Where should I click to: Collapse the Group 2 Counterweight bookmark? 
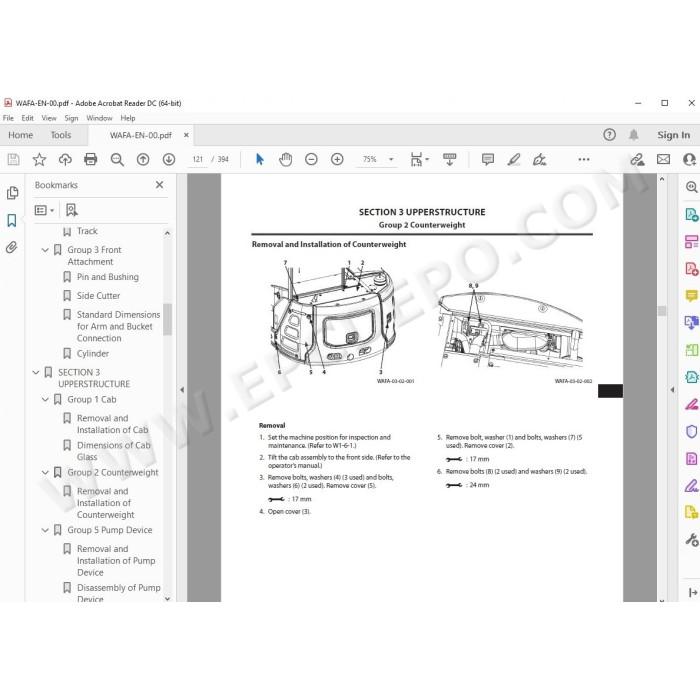[x=45, y=472]
